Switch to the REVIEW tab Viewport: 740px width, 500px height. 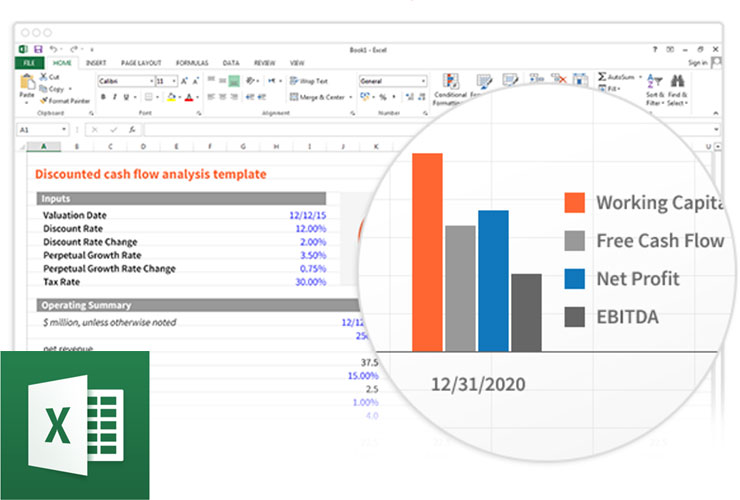[x=264, y=63]
